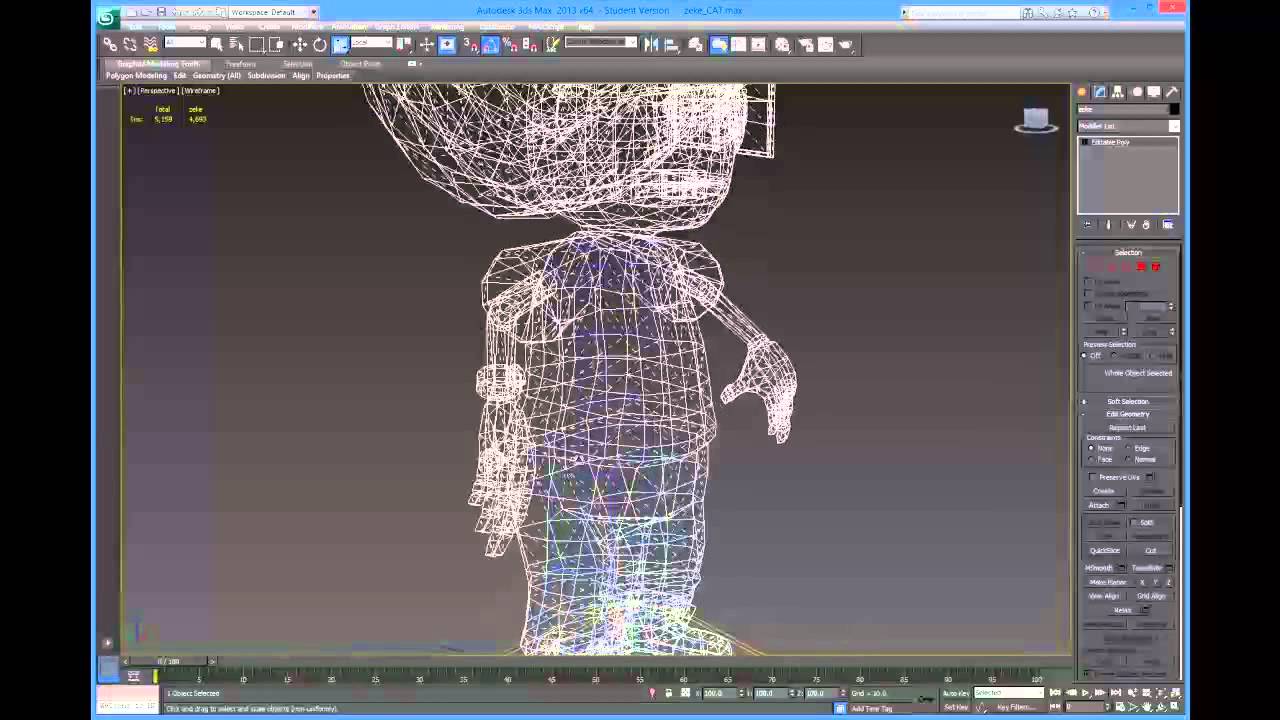Choose the Face constraint option
1280x720 pixels.
[1091, 459]
